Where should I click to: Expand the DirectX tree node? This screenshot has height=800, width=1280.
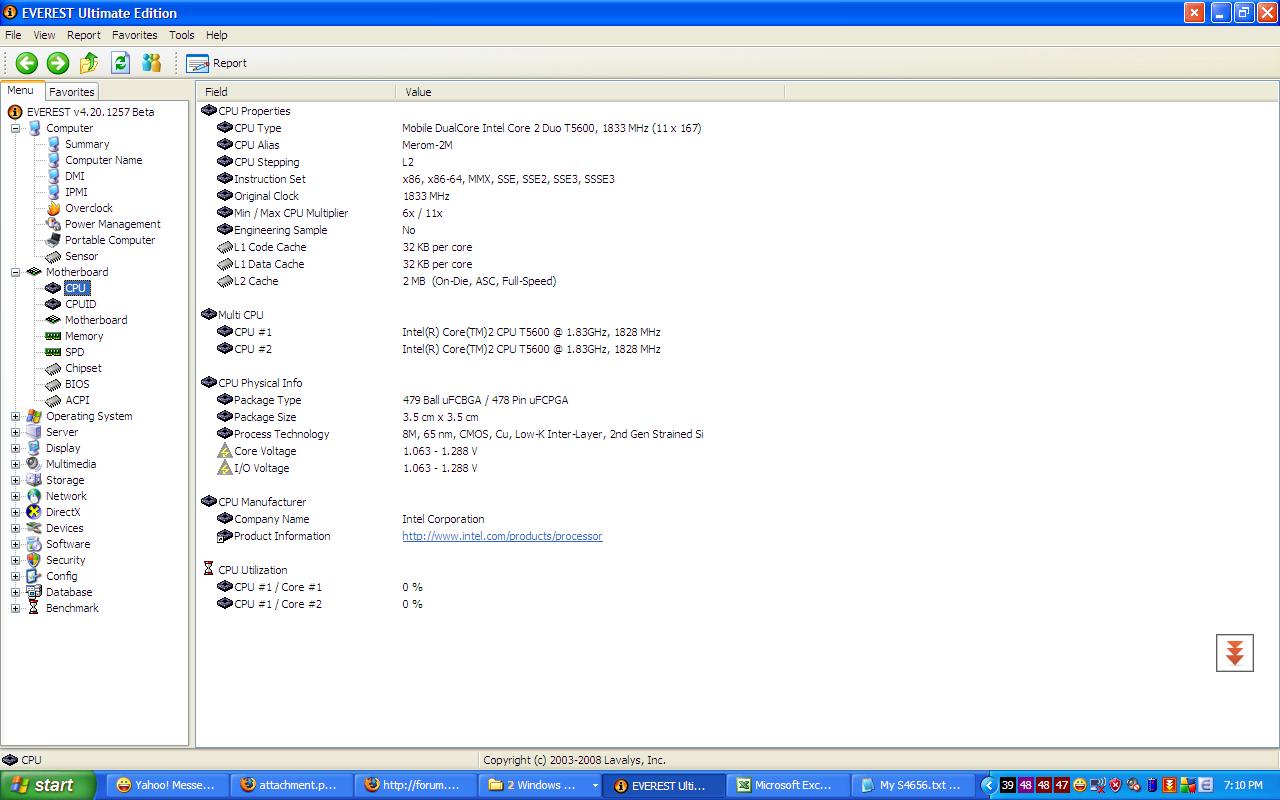[x=15, y=512]
